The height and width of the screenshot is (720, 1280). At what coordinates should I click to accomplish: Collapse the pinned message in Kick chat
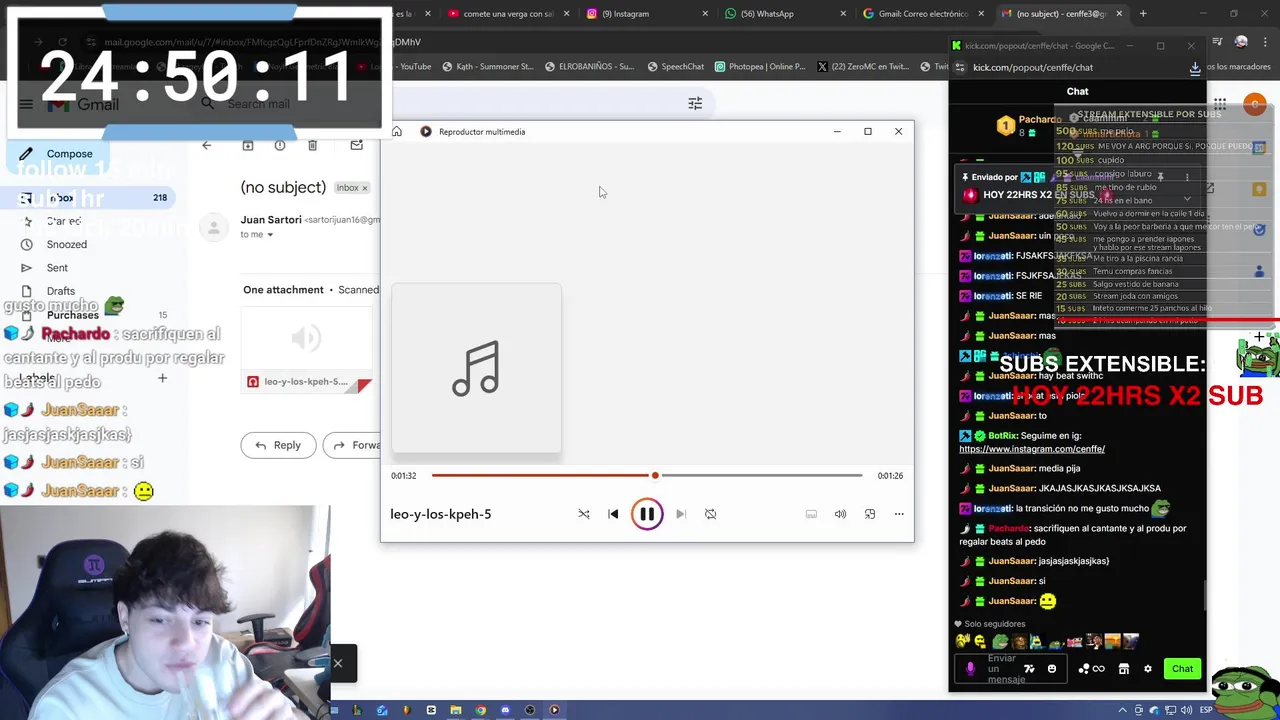click(1187, 197)
